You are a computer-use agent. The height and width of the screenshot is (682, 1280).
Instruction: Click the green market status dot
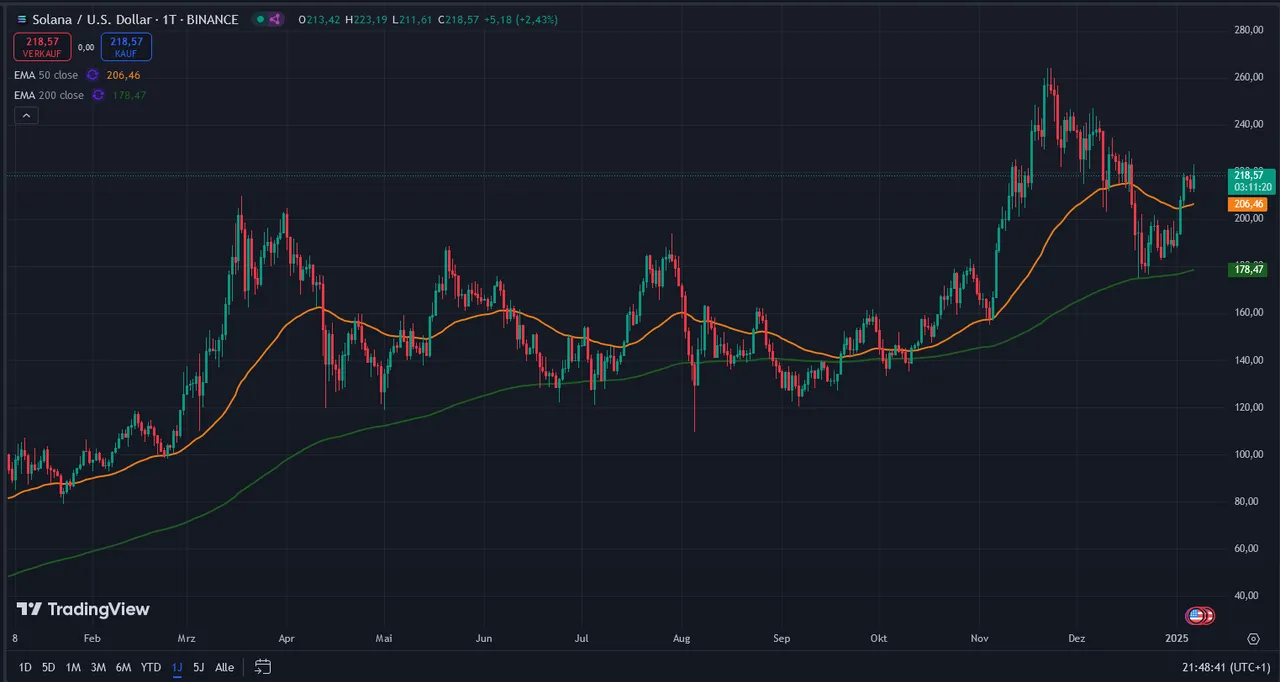point(259,19)
